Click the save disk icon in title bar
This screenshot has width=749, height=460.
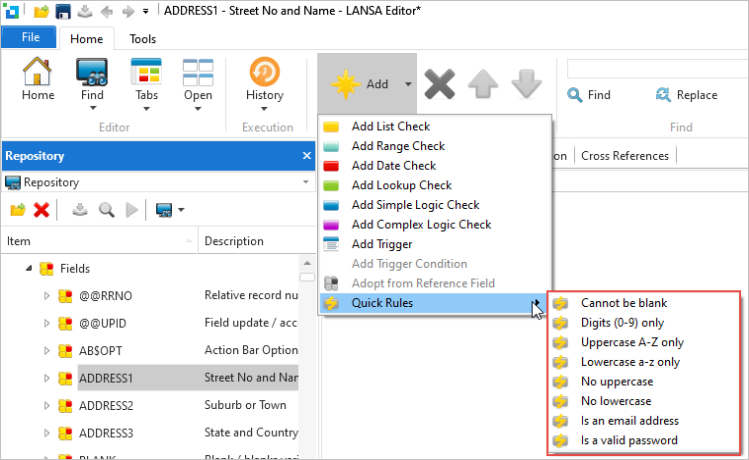pos(63,11)
